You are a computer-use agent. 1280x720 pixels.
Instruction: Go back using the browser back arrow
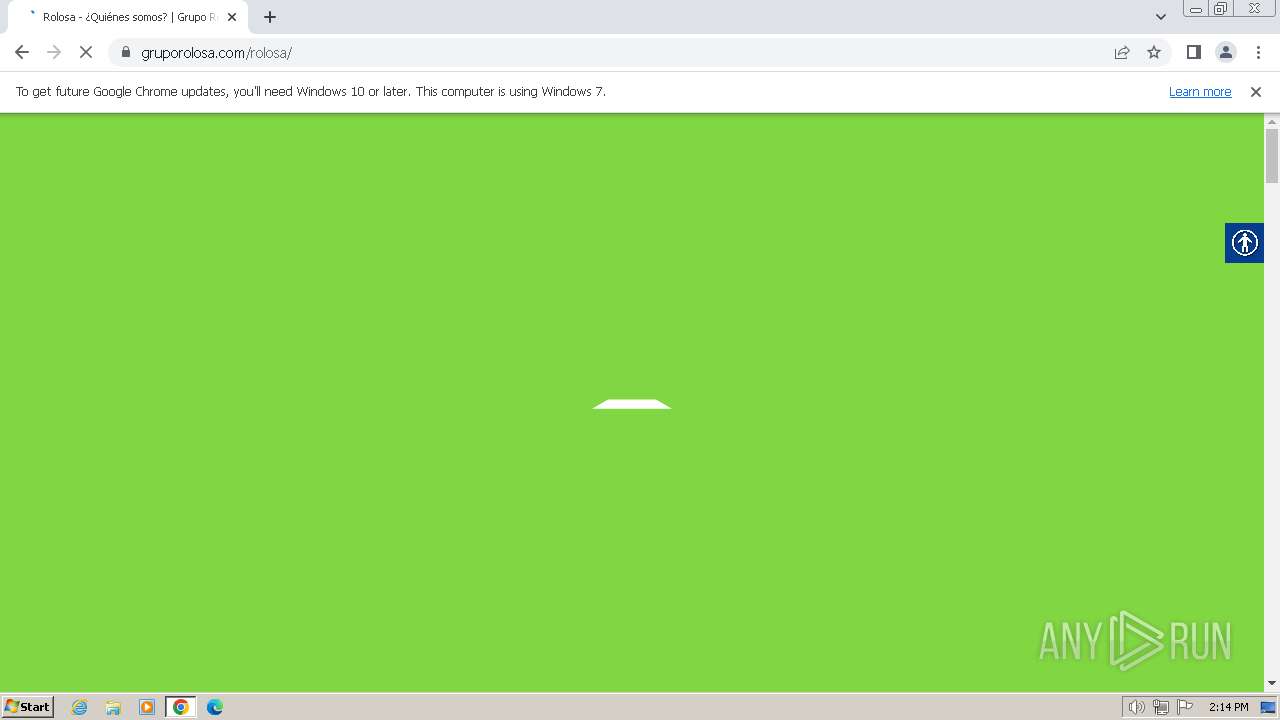(x=22, y=53)
